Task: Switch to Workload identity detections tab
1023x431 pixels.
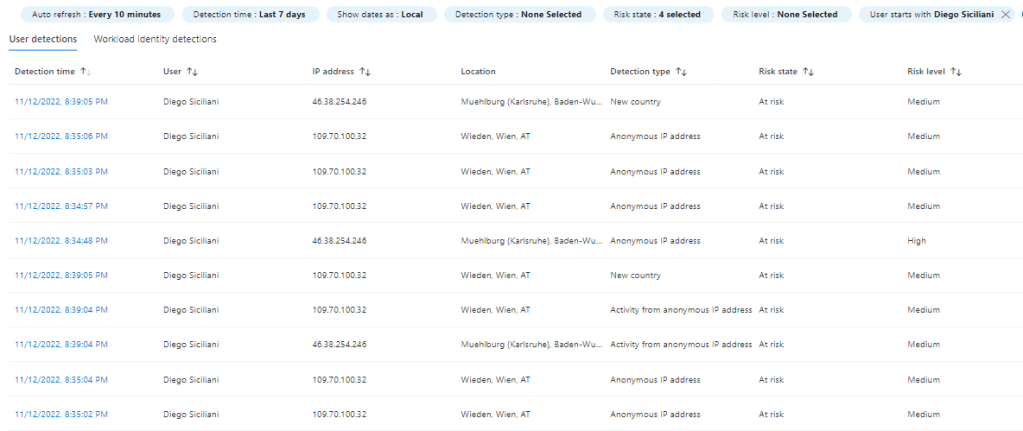Action: coord(155,39)
